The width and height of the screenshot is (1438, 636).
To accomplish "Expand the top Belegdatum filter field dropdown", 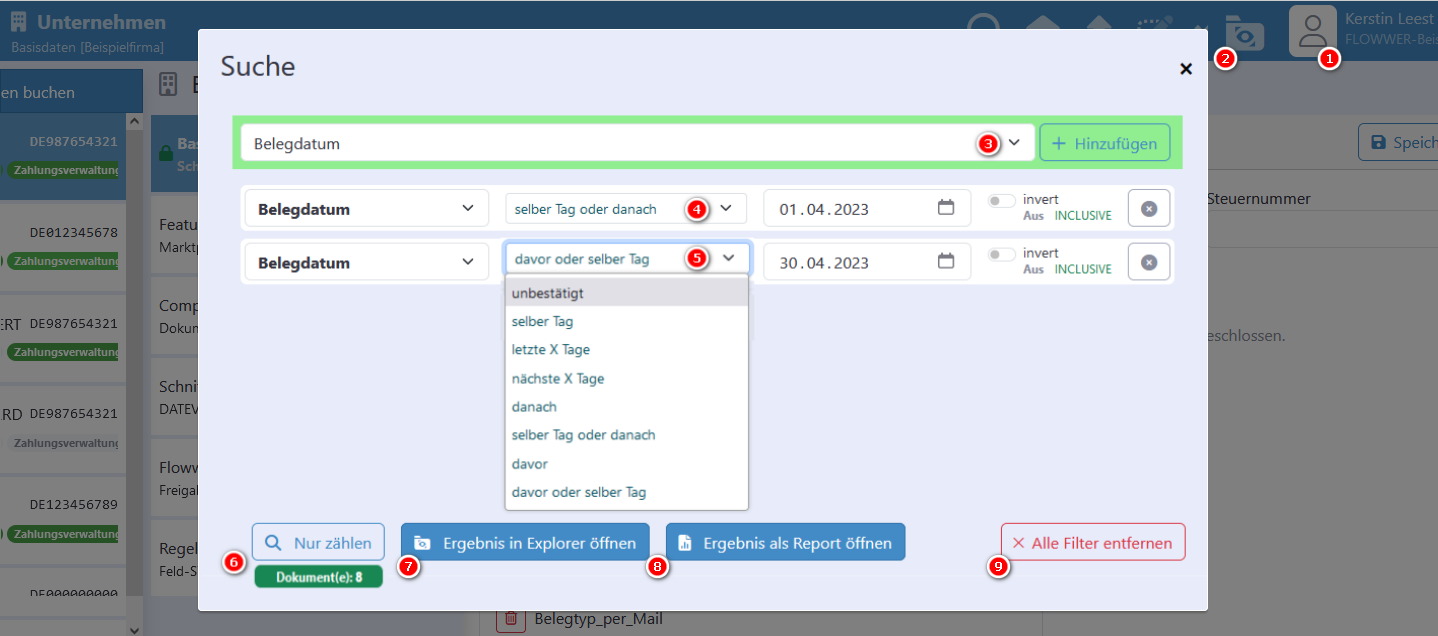I will 1014,143.
